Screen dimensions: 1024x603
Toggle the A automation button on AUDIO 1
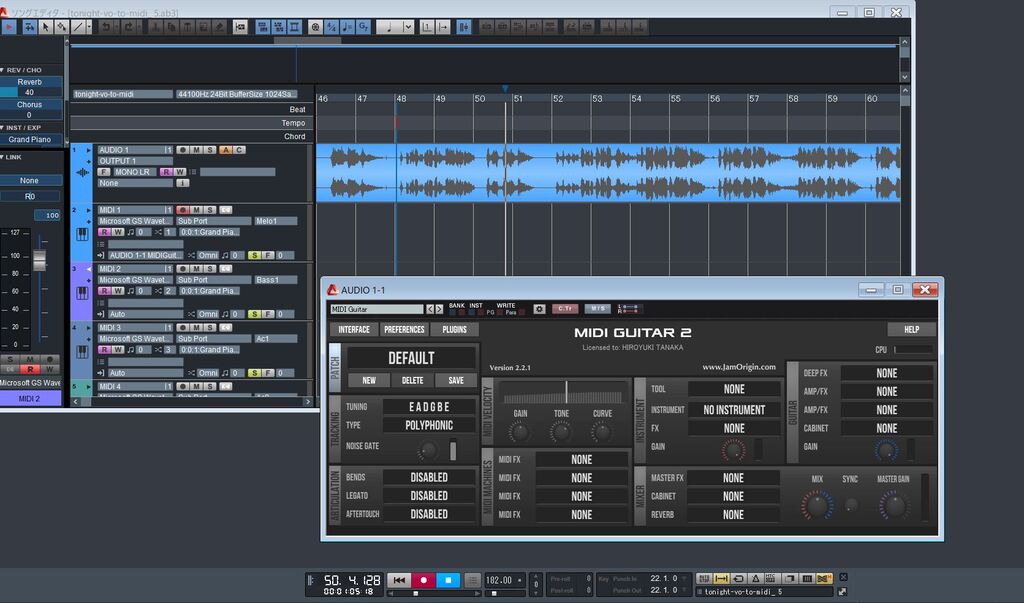(x=225, y=150)
